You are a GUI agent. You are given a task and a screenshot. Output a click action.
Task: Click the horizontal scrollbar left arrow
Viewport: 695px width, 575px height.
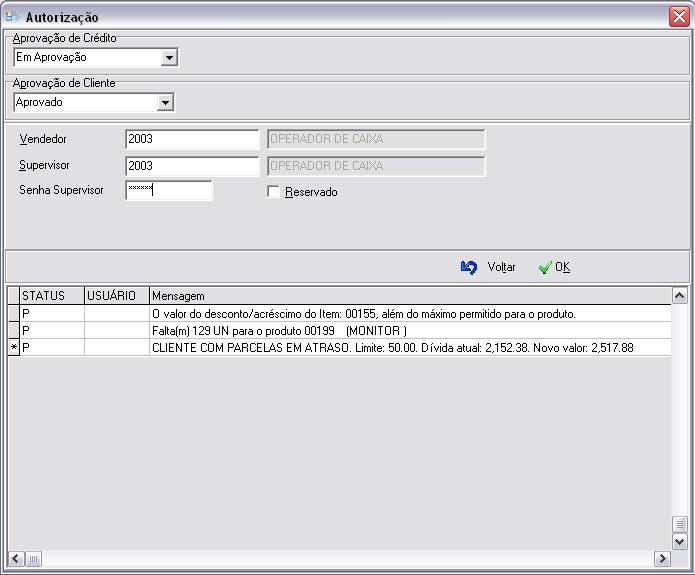[14, 558]
